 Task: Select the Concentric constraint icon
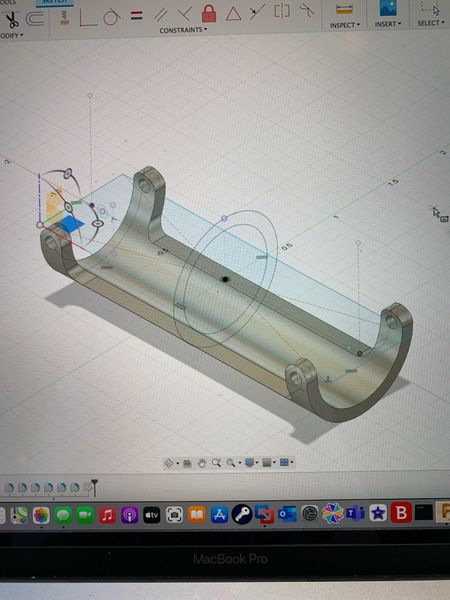257,11
